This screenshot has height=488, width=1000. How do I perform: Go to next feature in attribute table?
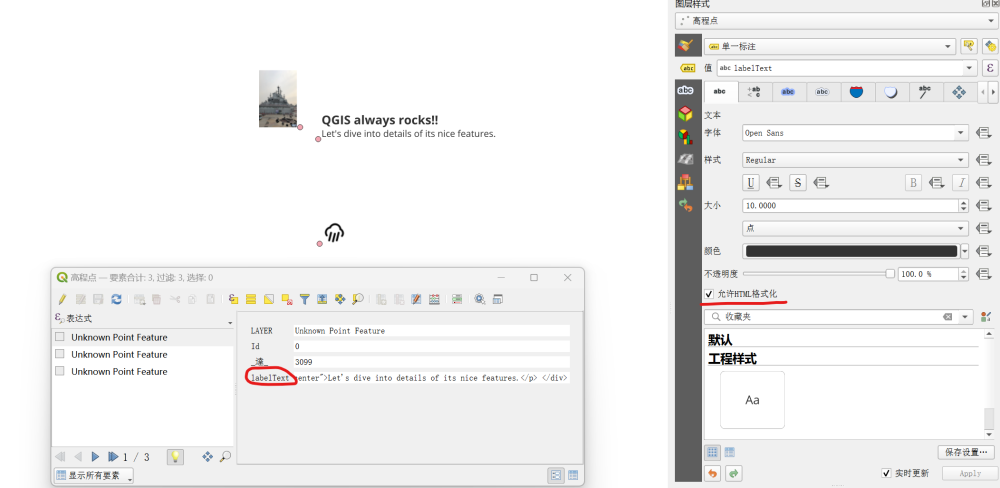click(96, 457)
